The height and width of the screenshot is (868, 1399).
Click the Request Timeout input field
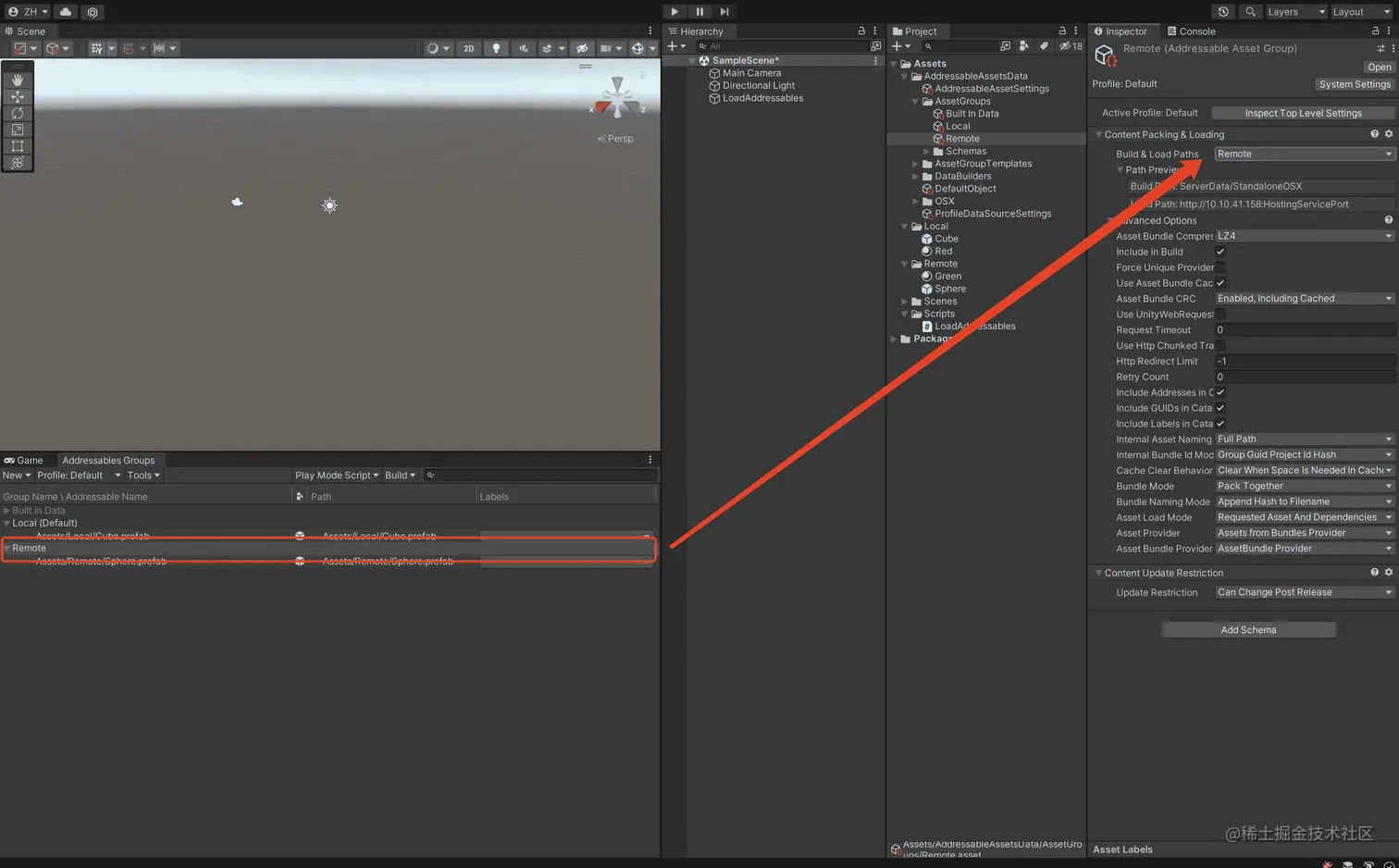click(x=1304, y=330)
